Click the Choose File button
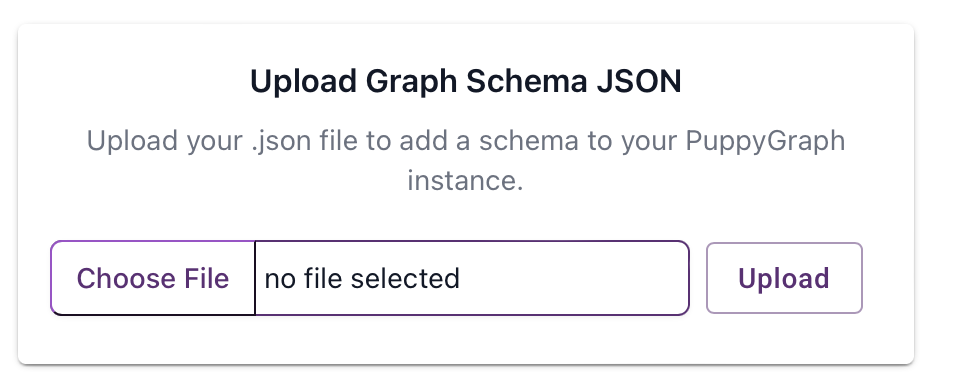Screen dimensions: 954x380 click(153, 278)
